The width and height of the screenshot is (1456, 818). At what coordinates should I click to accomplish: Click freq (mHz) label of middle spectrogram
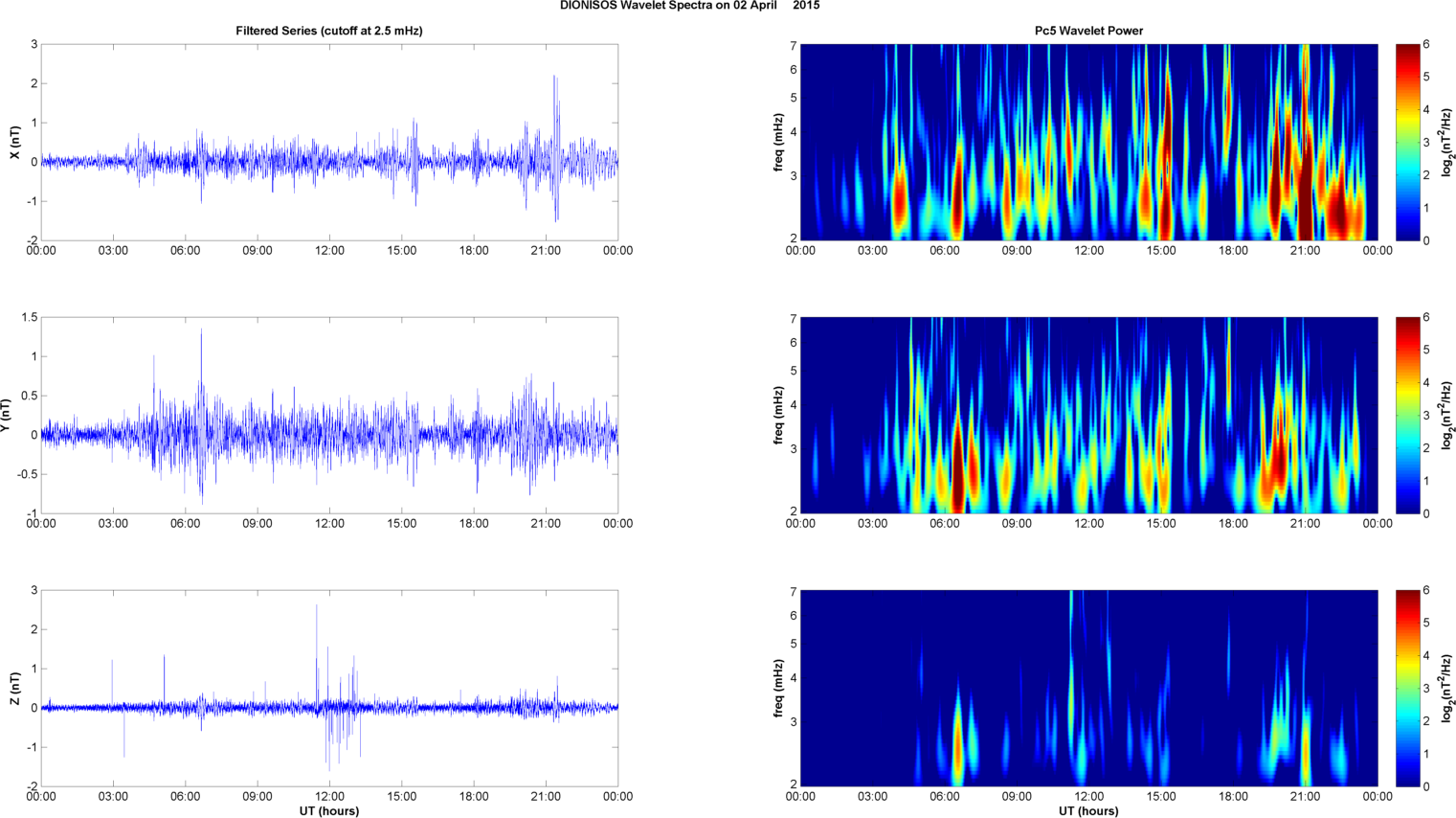[x=778, y=416]
